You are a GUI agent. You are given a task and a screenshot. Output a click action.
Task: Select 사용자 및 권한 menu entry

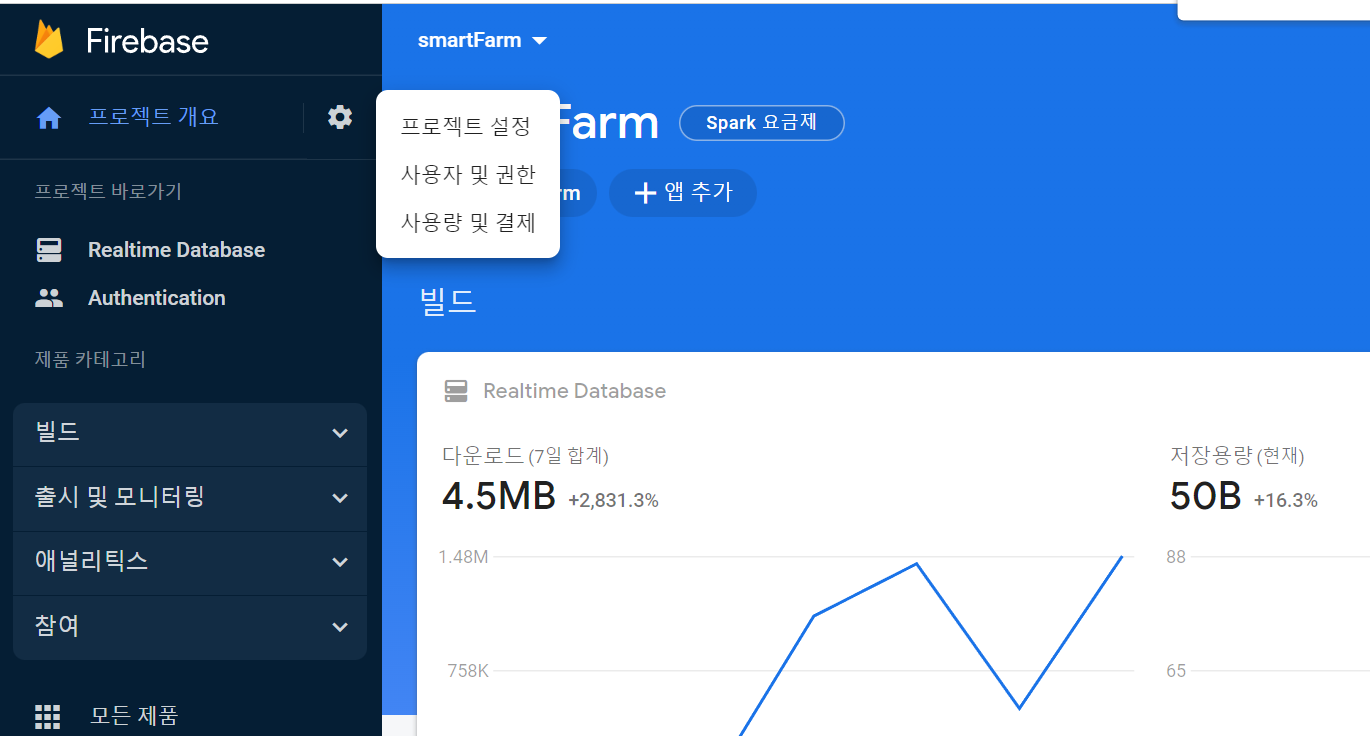pos(468,174)
